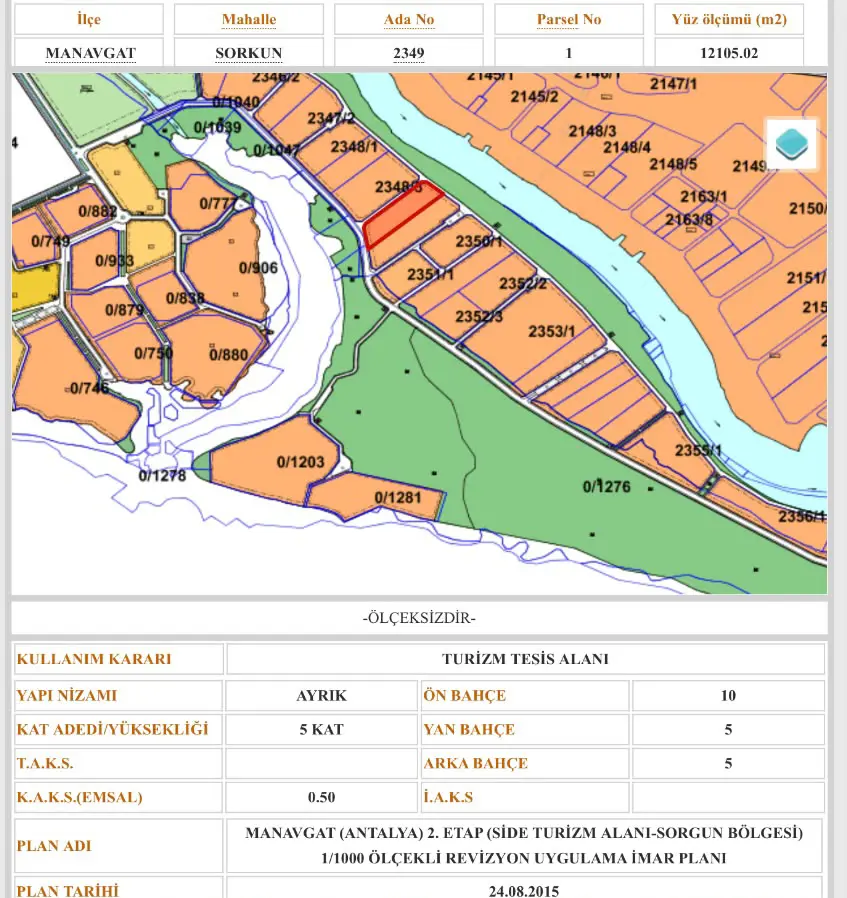
Task: Select the plan date 24.08.2015
Action: click(523, 891)
